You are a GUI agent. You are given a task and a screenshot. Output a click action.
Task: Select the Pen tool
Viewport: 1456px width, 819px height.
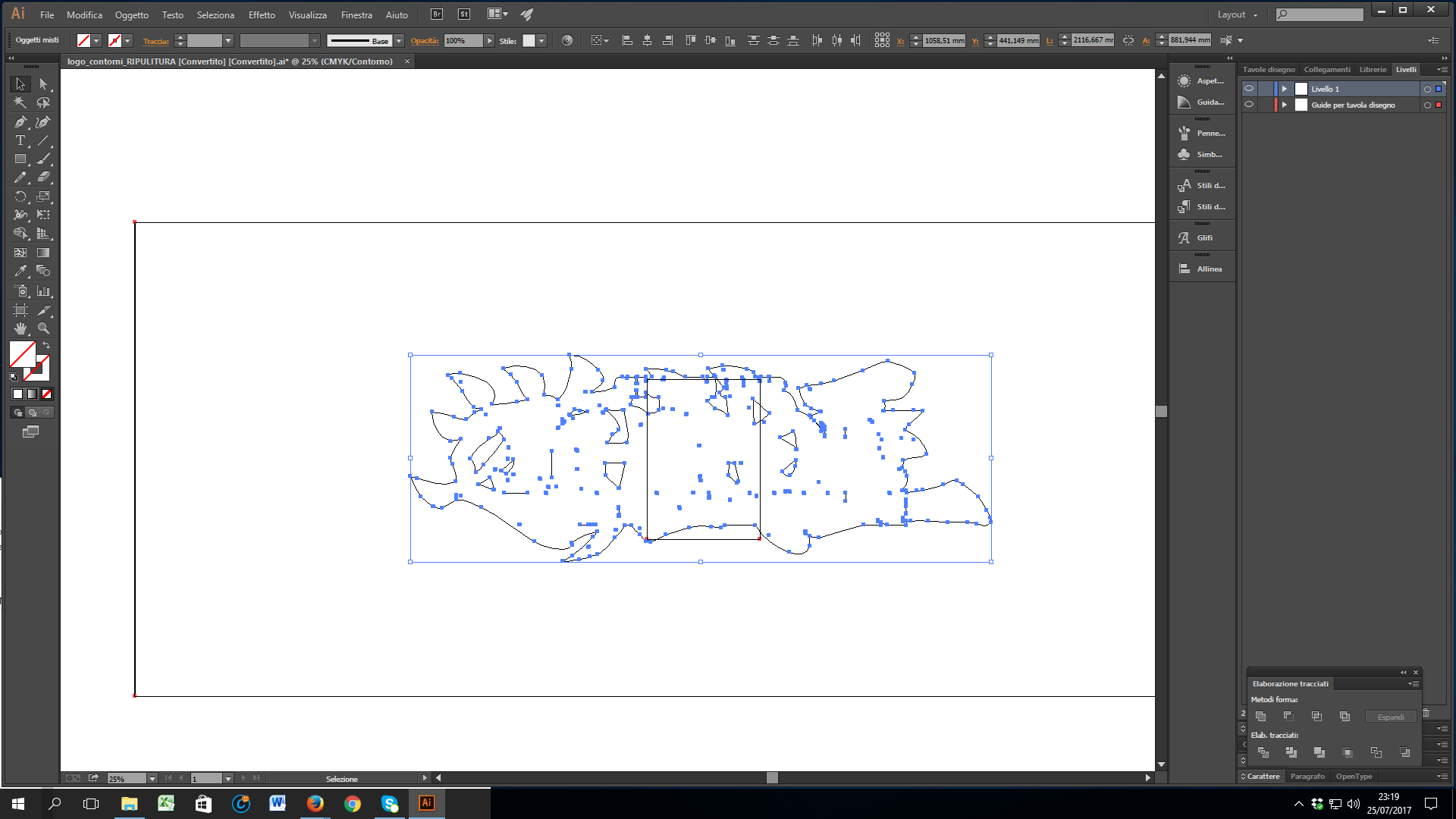tap(20, 122)
